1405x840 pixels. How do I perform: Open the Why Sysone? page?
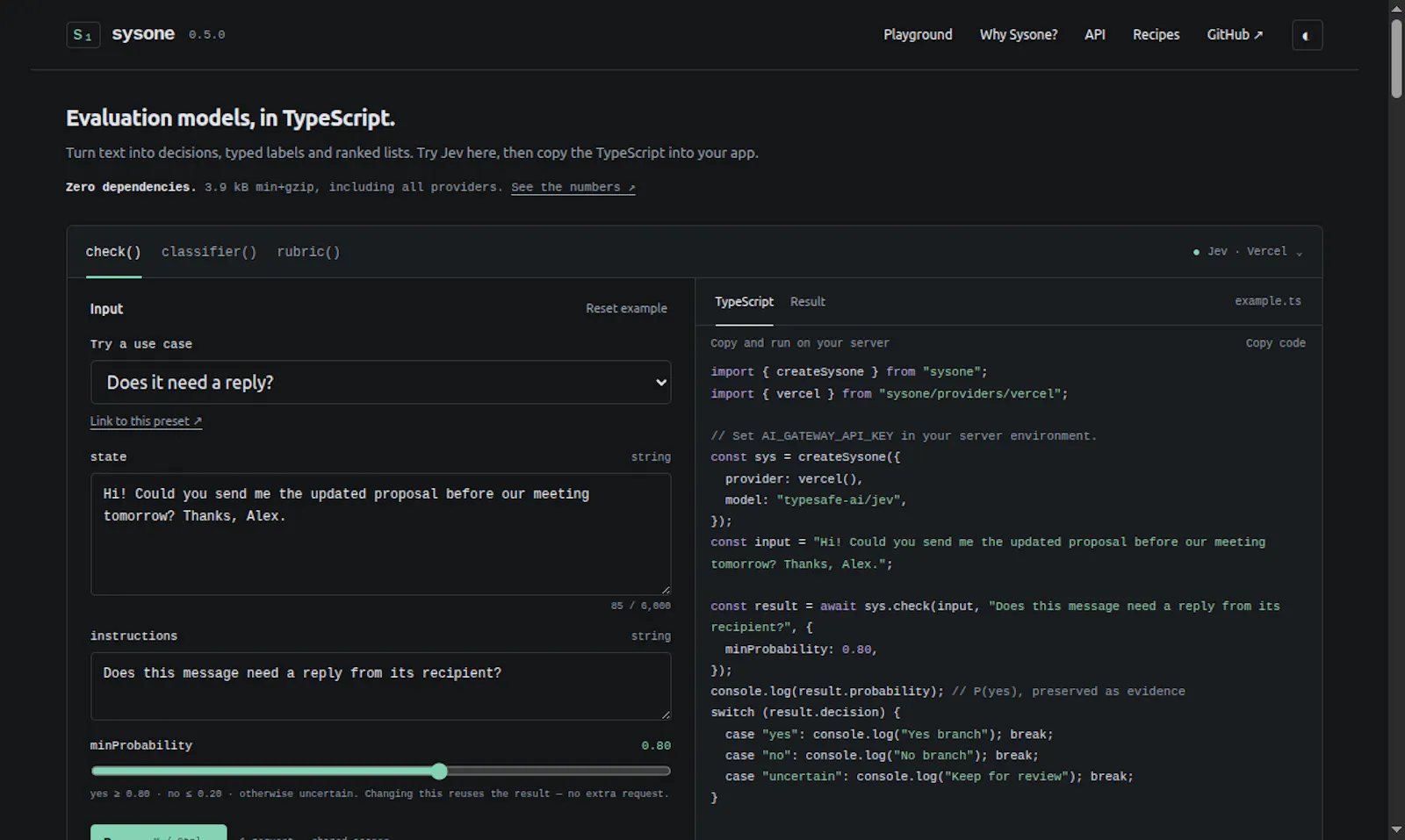[1019, 34]
